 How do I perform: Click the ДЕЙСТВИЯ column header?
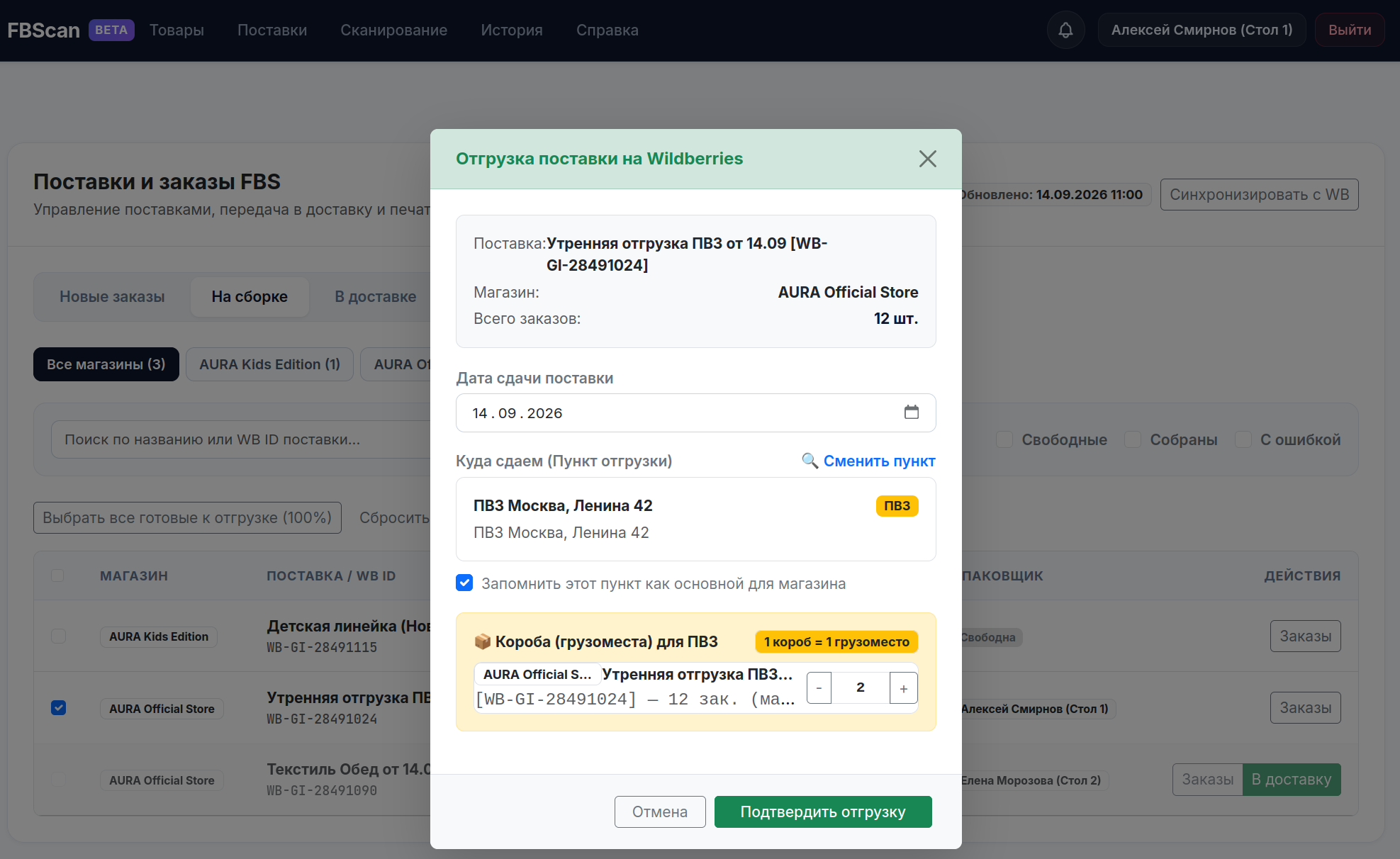pyautogui.click(x=1302, y=576)
